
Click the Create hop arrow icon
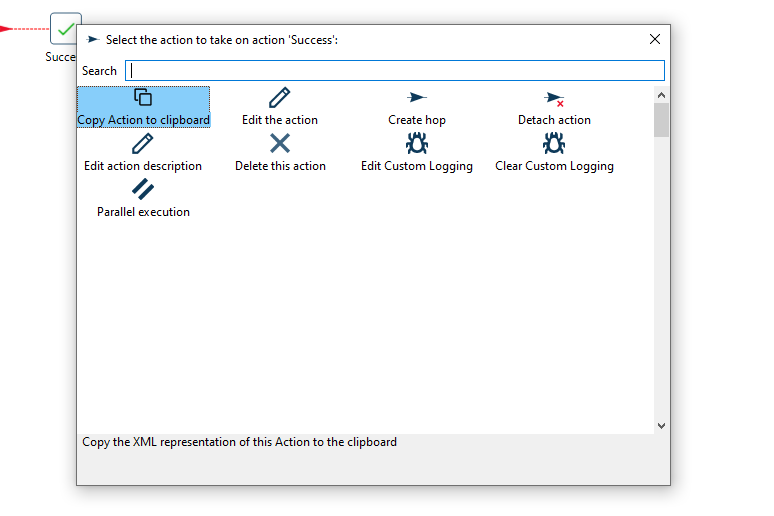click(x=417, y=98)
